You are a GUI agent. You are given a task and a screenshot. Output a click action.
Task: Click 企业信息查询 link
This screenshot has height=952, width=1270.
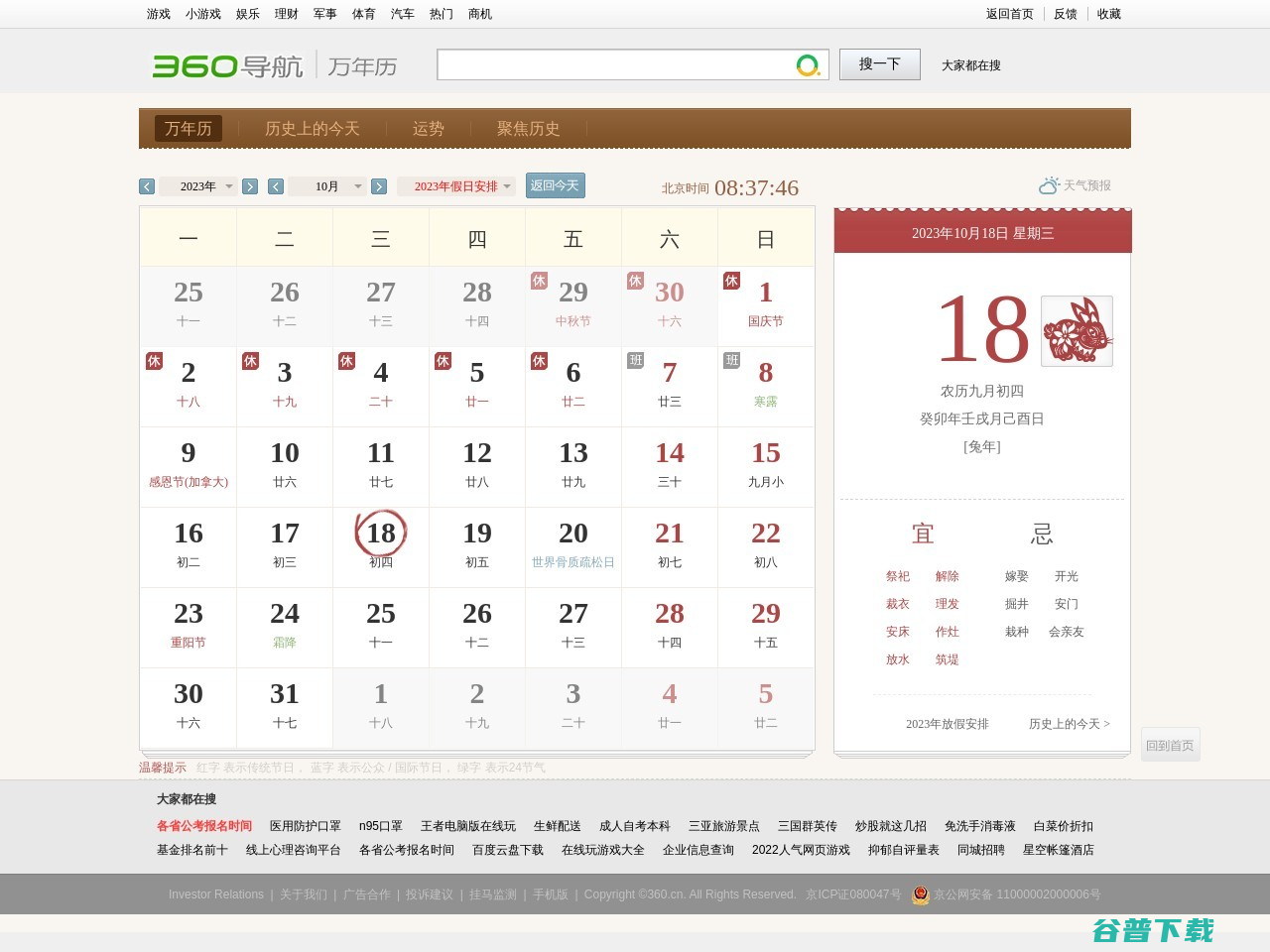(698, 850)
